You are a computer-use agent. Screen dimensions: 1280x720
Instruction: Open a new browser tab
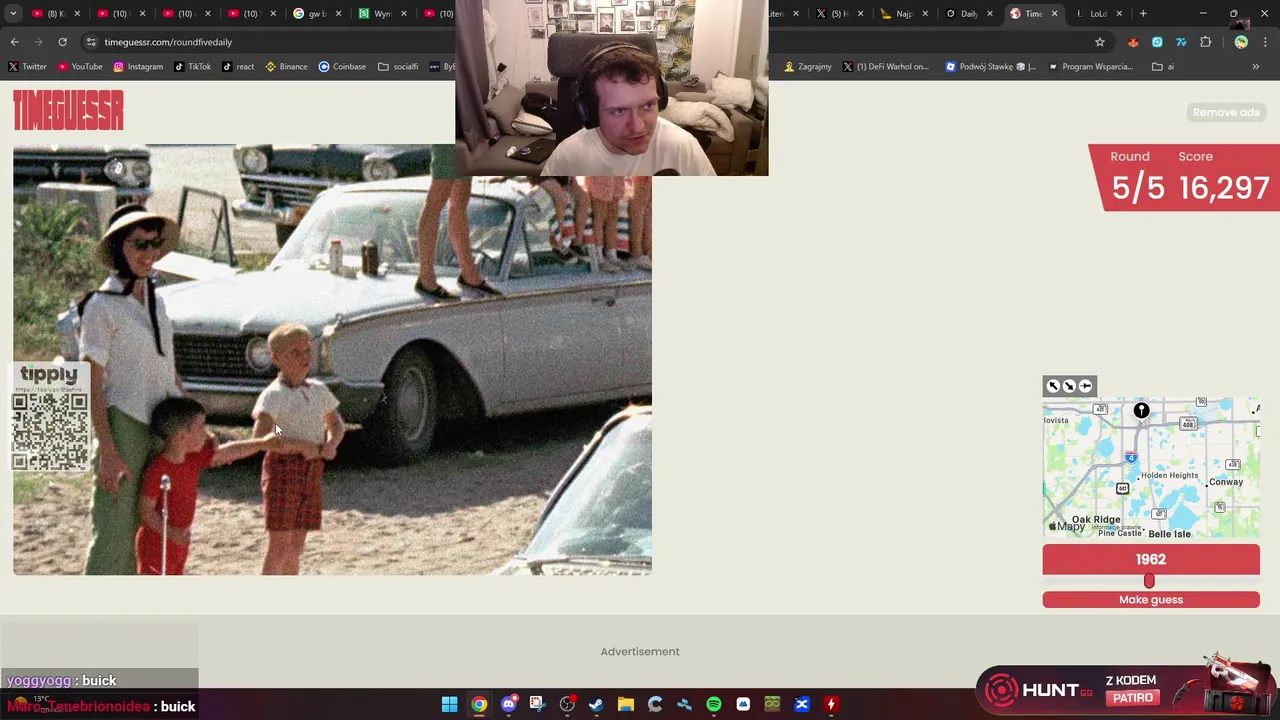point(1143,13)
